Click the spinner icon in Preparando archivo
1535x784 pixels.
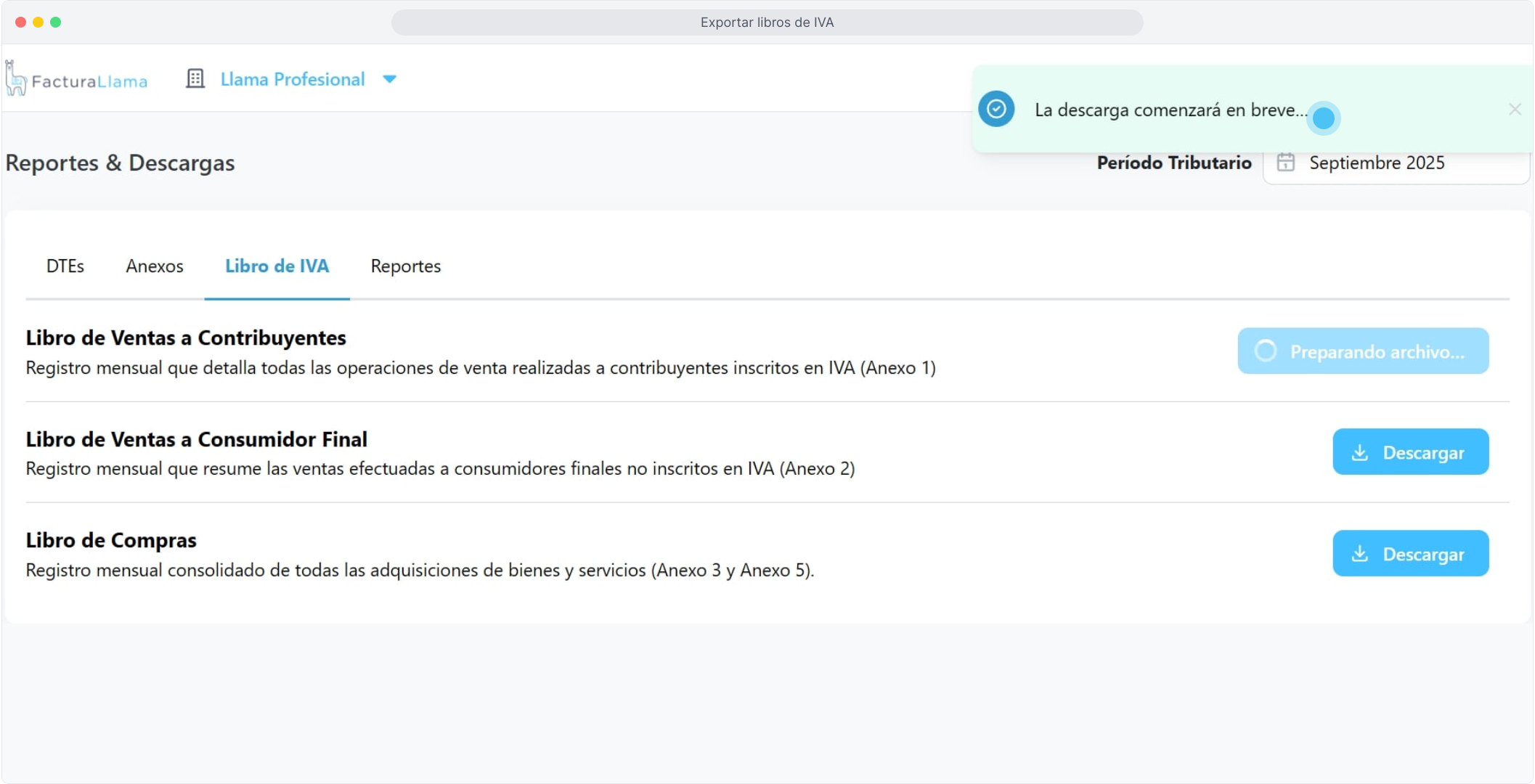click(1266, 351)
